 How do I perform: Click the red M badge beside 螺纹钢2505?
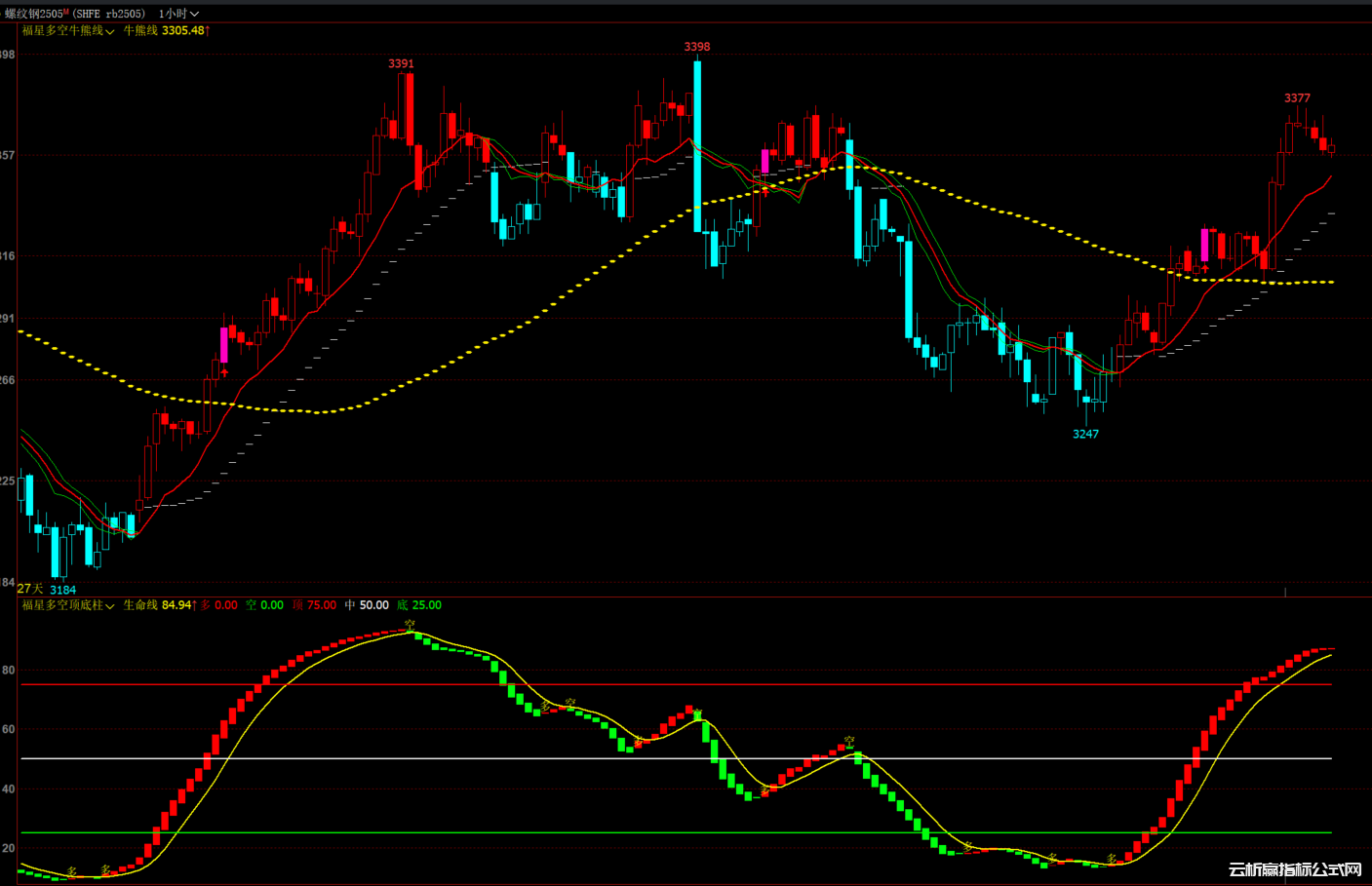[66, 12]
